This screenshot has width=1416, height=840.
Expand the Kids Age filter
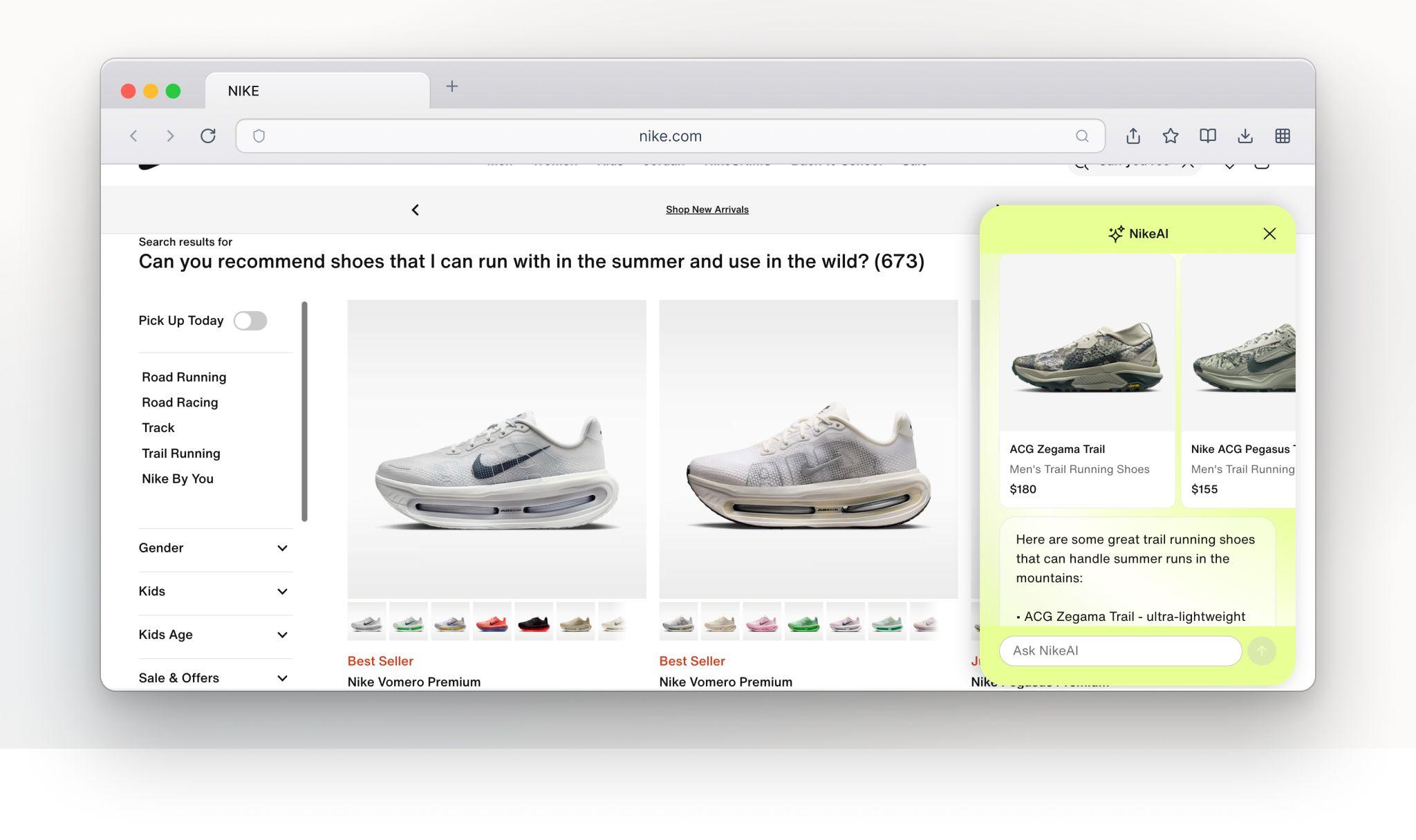216,635
